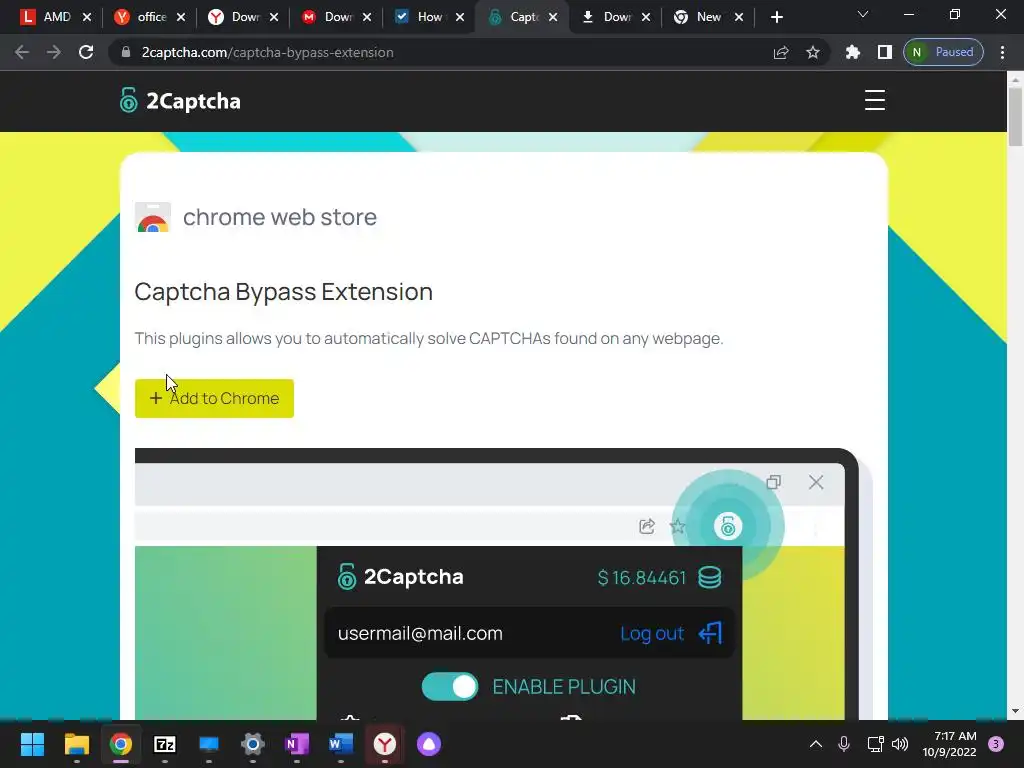Share this page from address bar

(x=781, y=52)
